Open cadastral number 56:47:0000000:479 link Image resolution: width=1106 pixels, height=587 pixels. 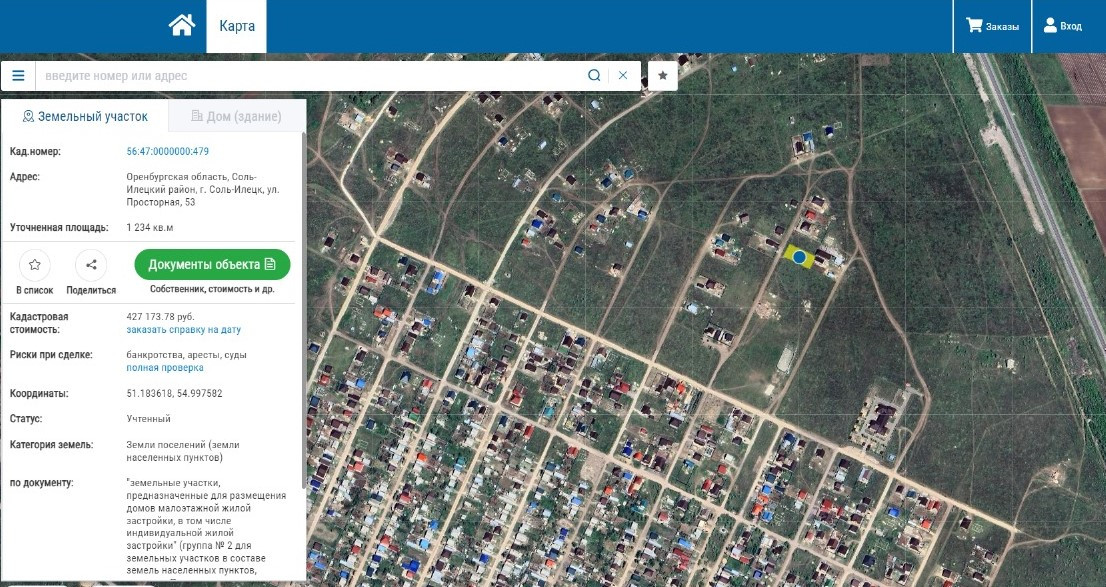tap(167, 152)
